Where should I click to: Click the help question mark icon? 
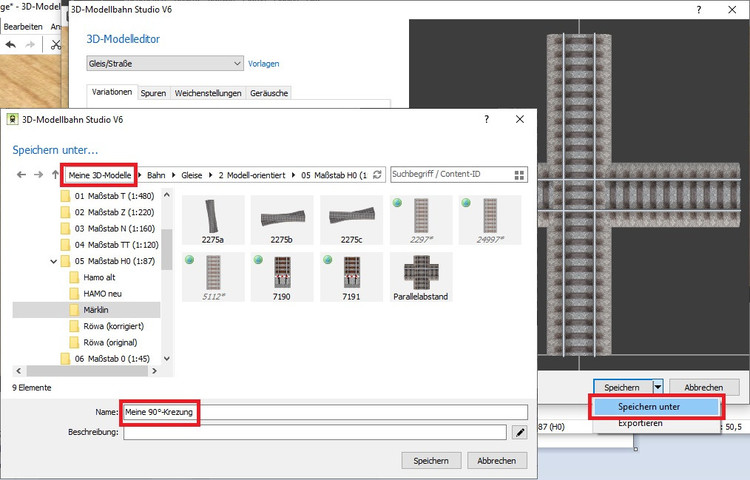pos(486,119)
